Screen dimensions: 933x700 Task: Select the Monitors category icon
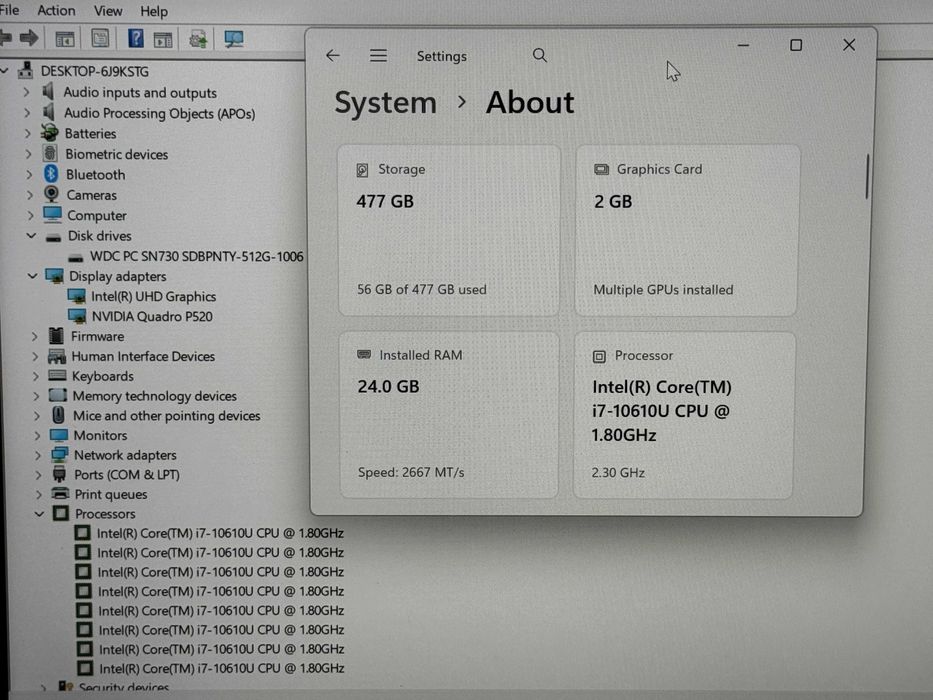coord(59,435)
